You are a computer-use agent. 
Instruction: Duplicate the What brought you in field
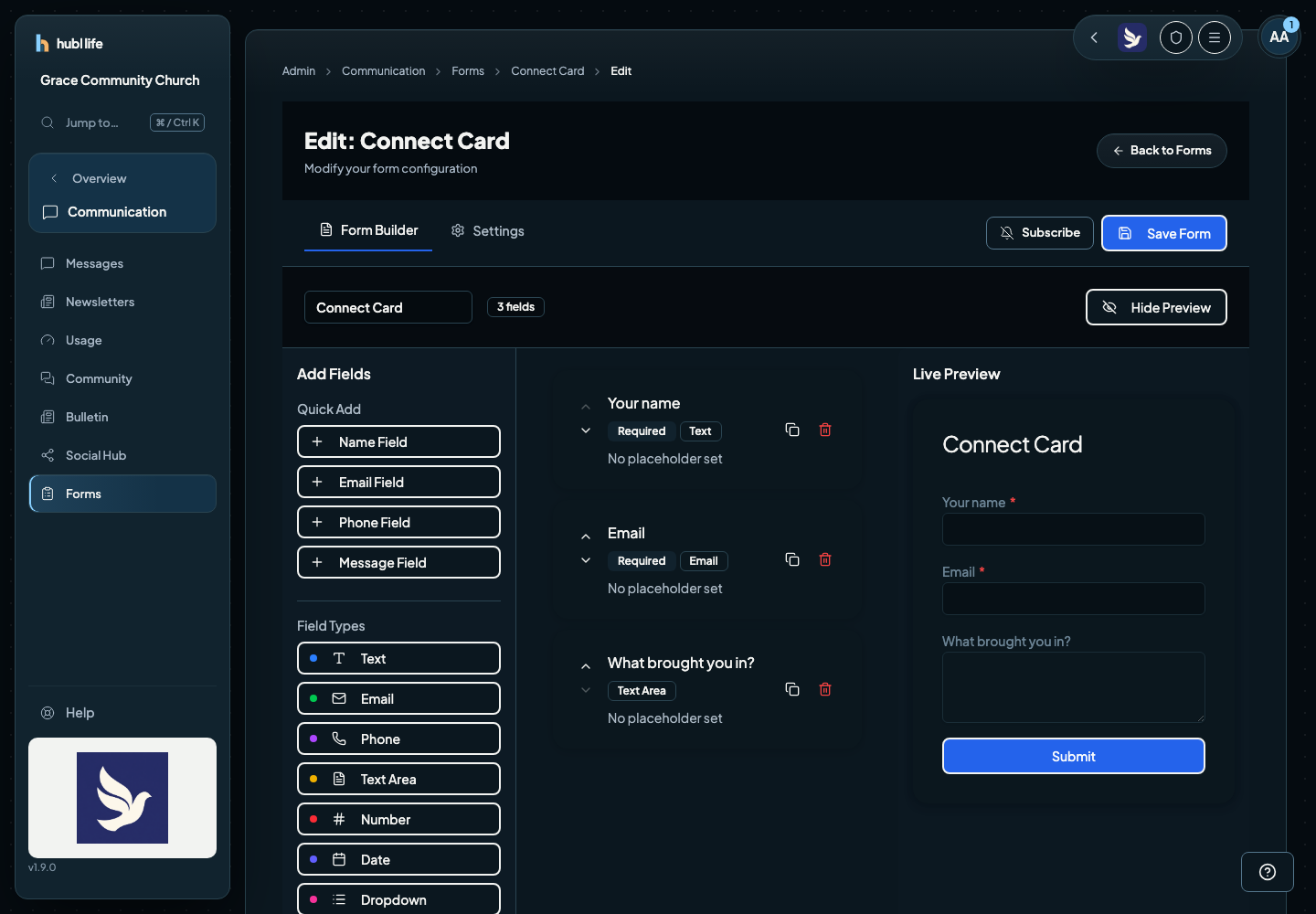click(792, 689)
